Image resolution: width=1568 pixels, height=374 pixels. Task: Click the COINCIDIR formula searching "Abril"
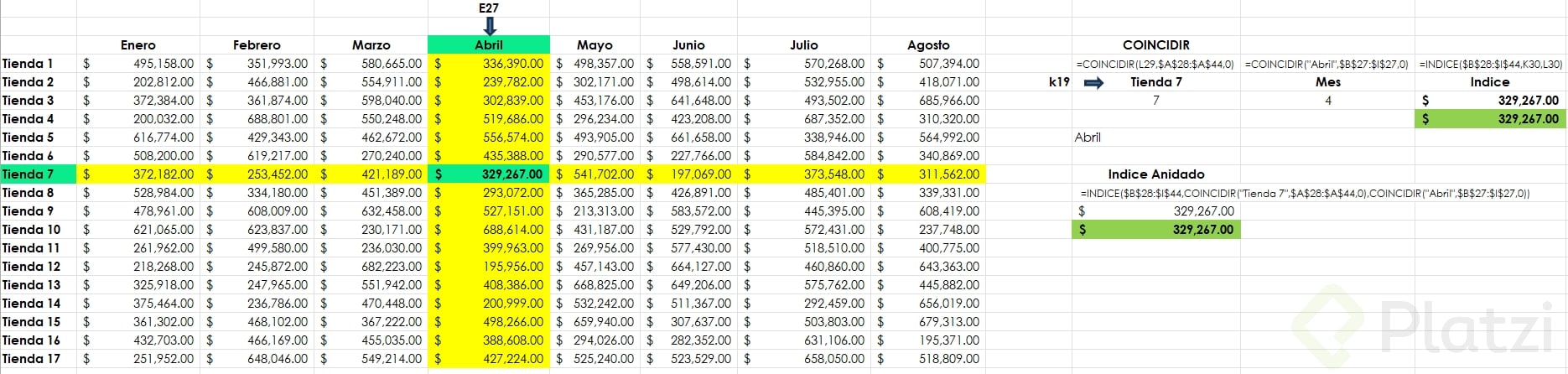(1327, 64)
